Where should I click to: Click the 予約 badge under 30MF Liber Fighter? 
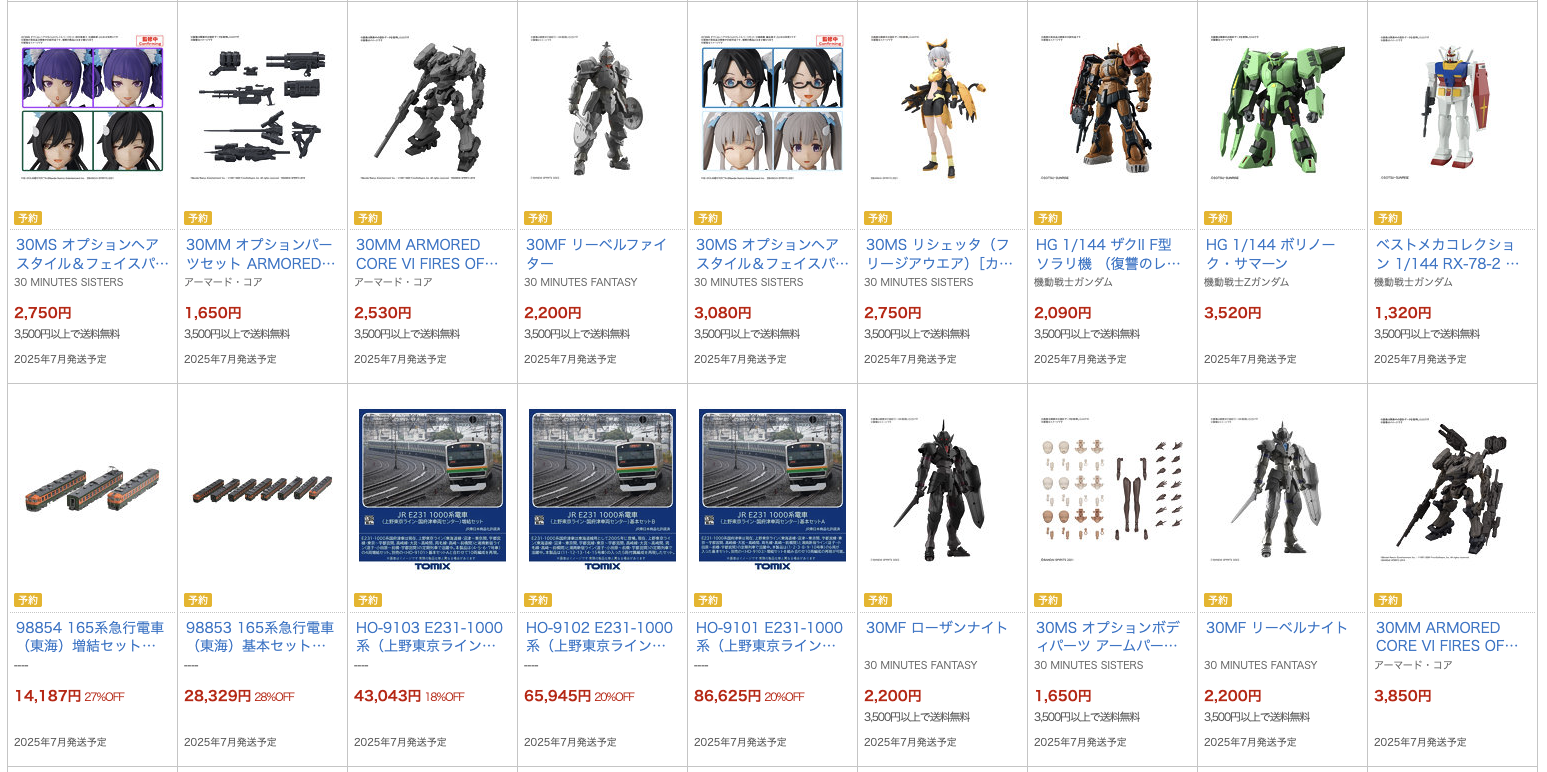537,218
